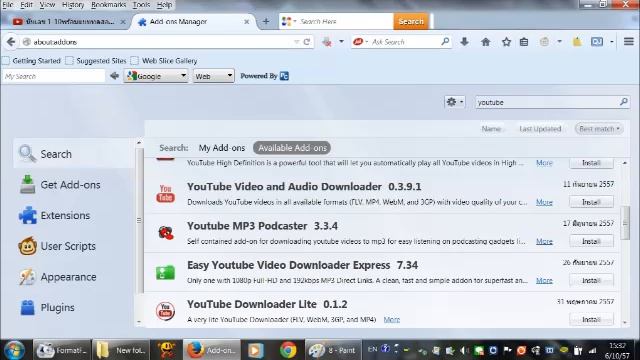This screenshot has width=640, height=360.
Task: Open the downloads arrow icon
Action: pyautogui.click(x=464, y=42)
